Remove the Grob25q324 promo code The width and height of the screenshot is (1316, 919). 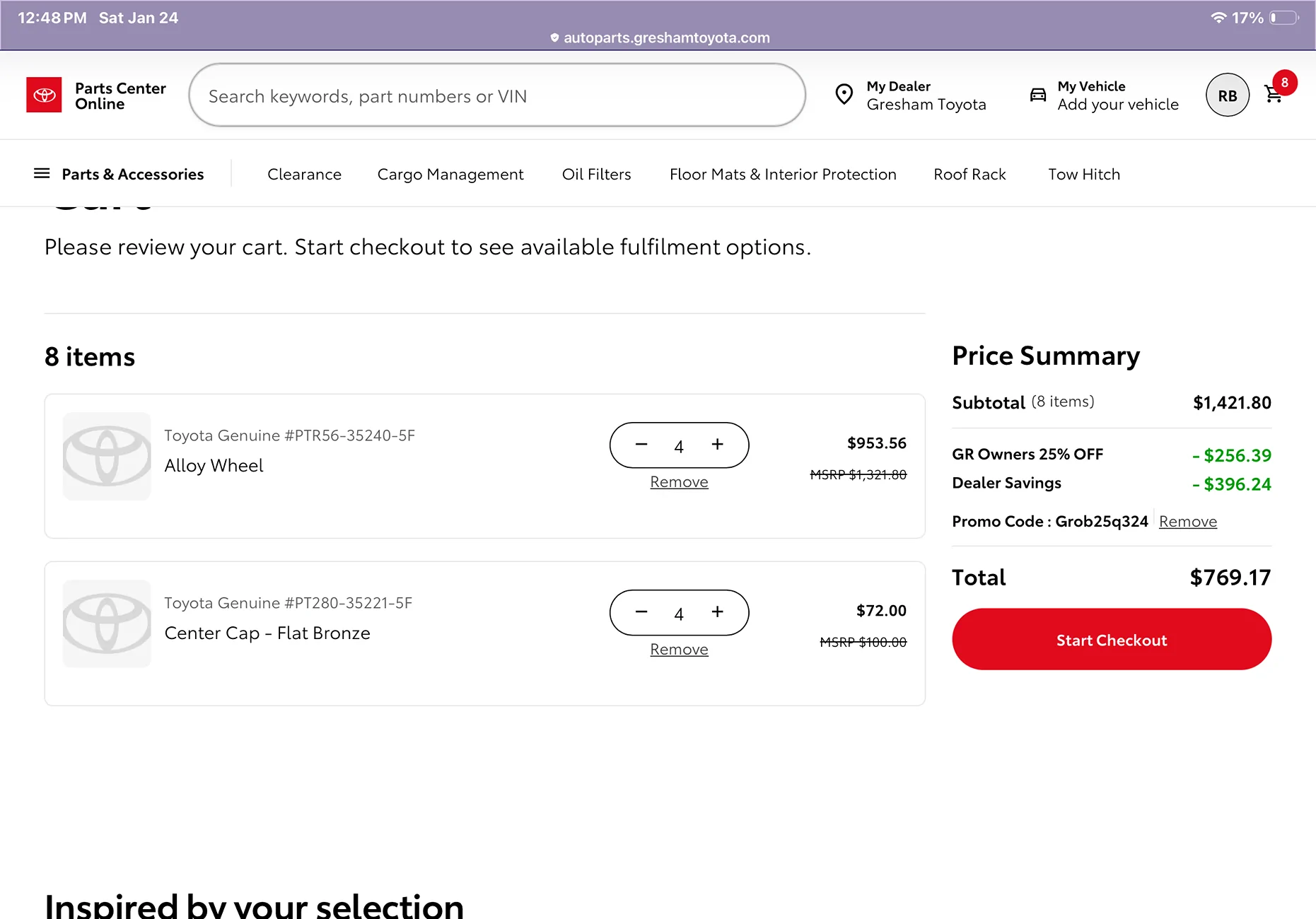tap(1187, 522)
